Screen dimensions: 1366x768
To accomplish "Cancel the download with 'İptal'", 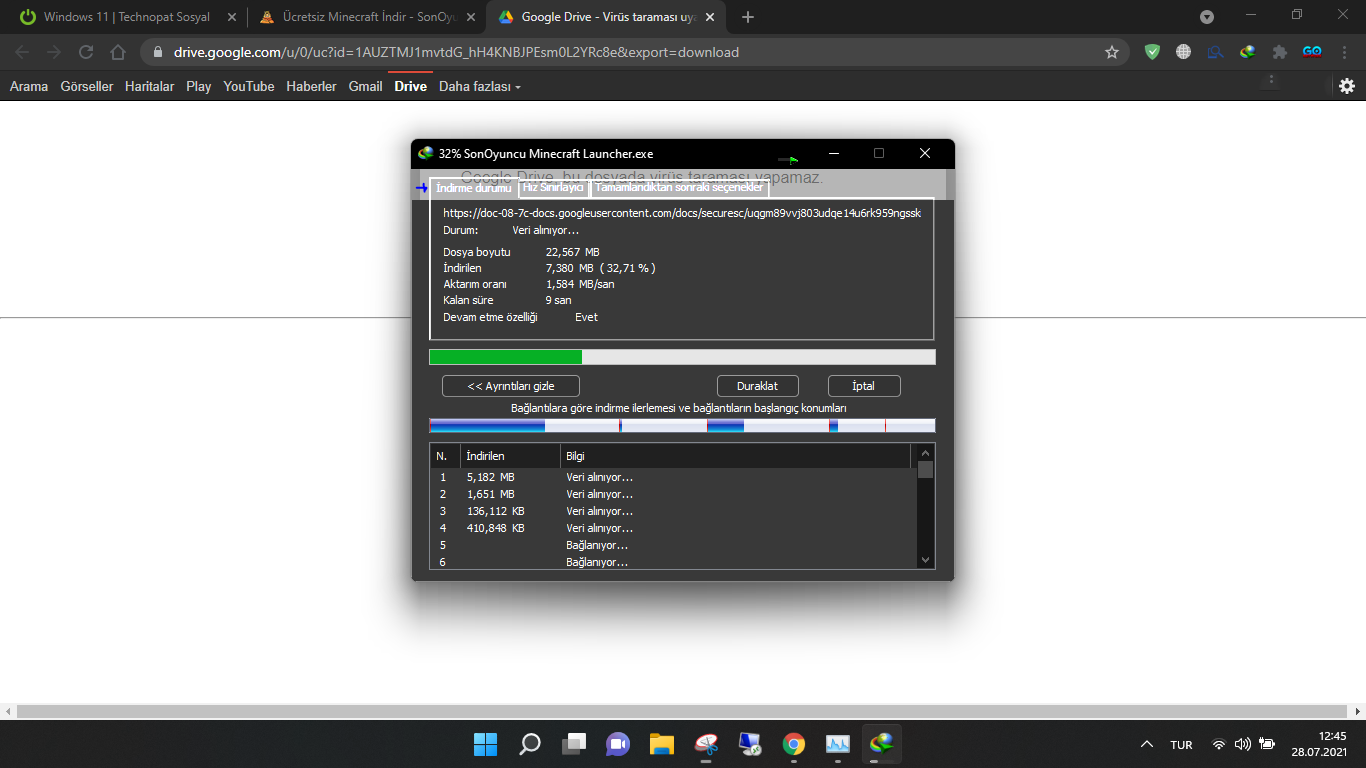I will [x=864, y=386].
